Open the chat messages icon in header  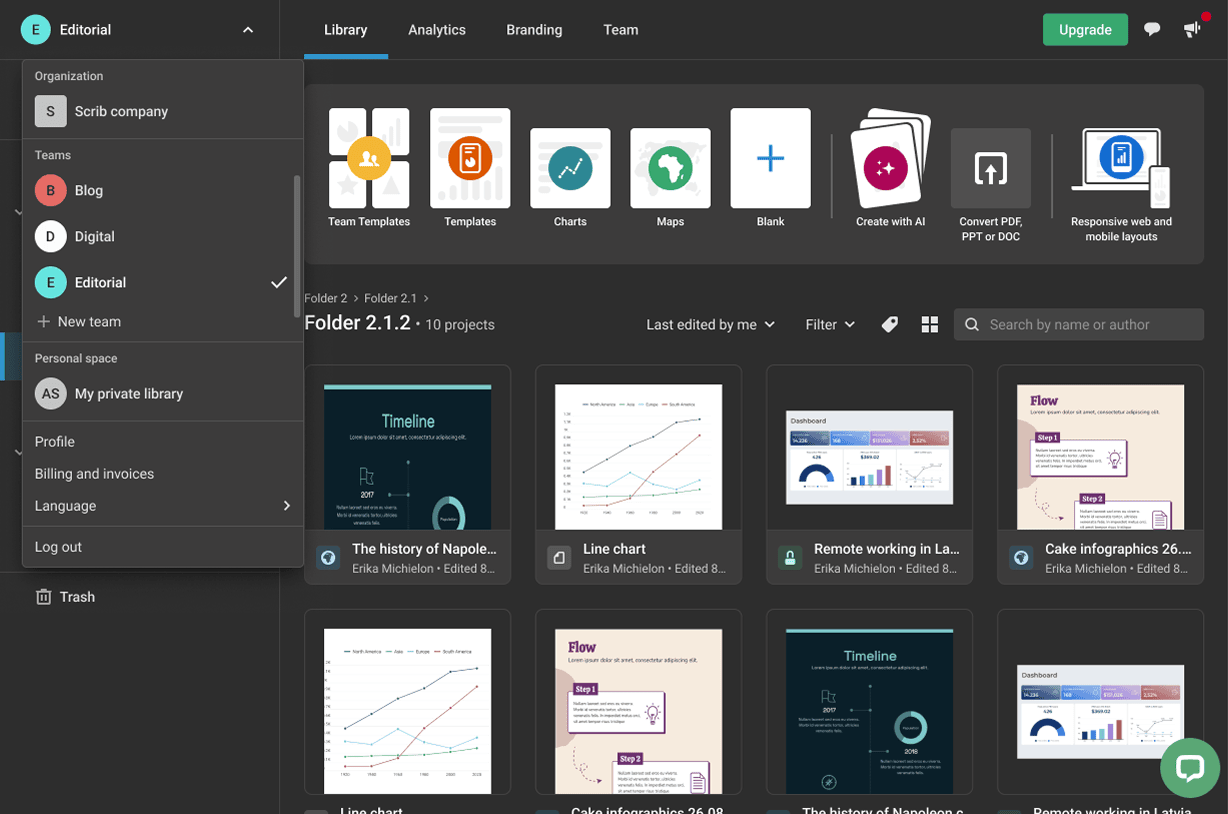[x=1152, y=29]
